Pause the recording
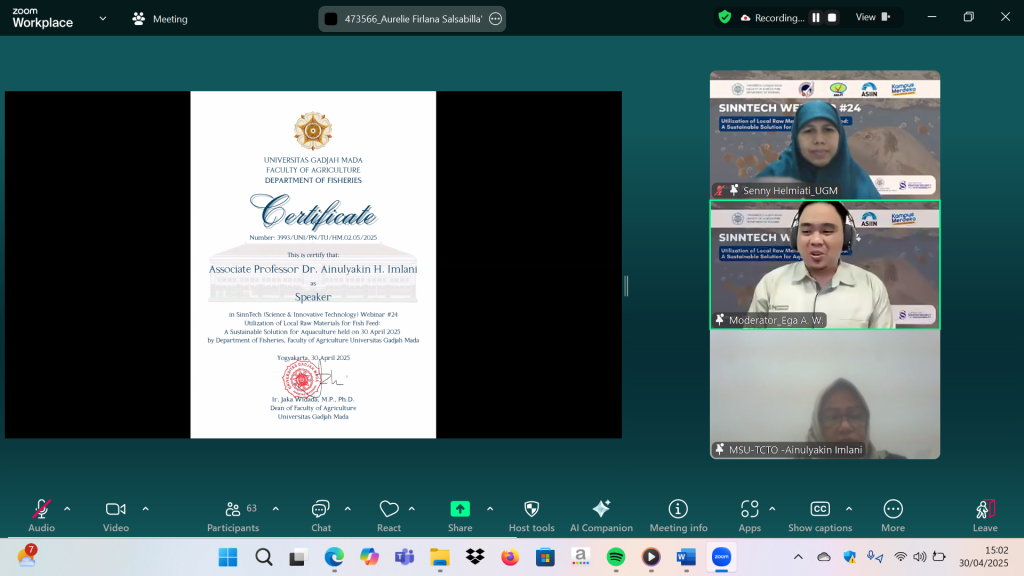This screenshot has width=1024, height=576. pos(816,18)
